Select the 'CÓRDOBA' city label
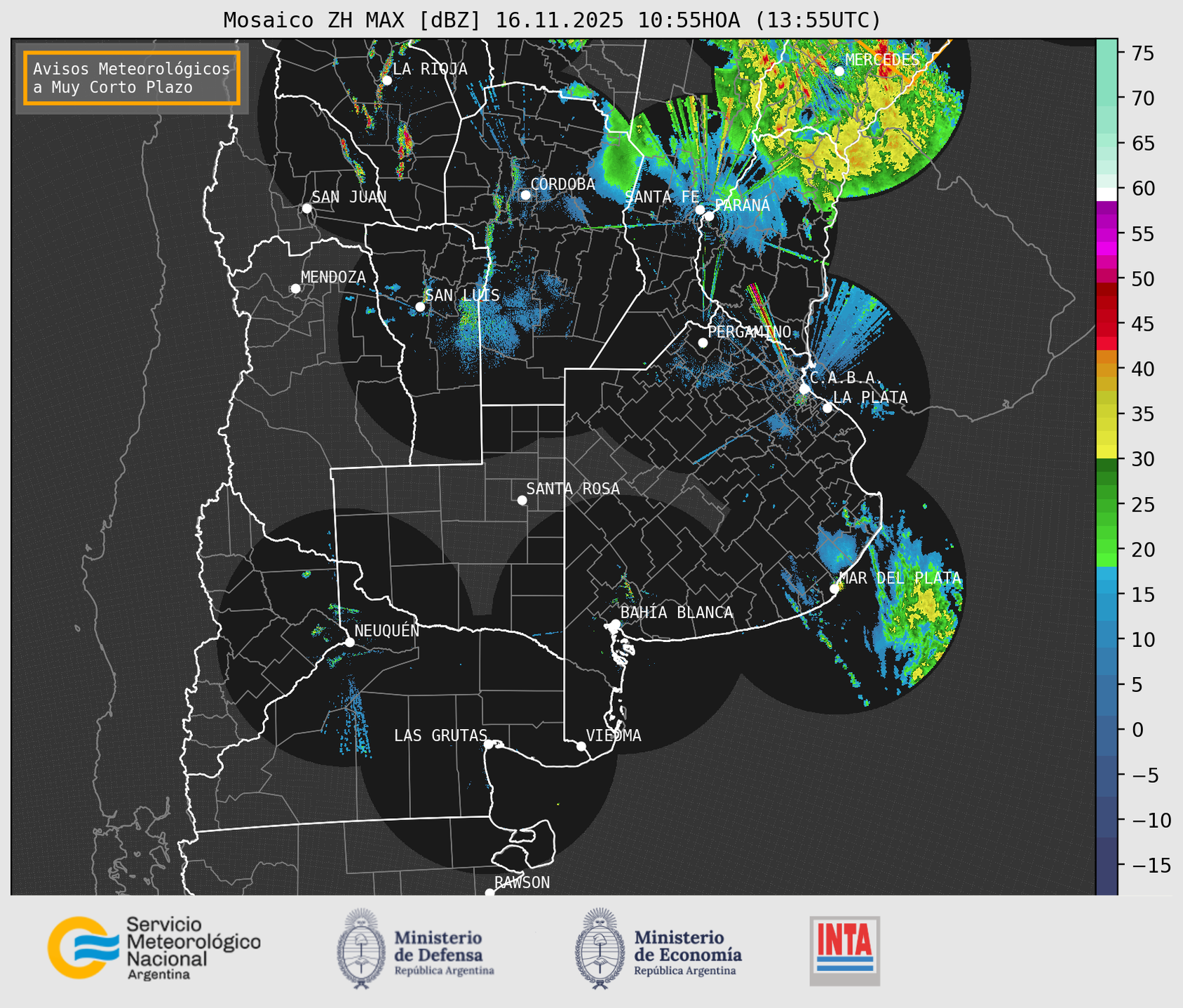The image size is (1183, 1008). (x=563, y=184)
